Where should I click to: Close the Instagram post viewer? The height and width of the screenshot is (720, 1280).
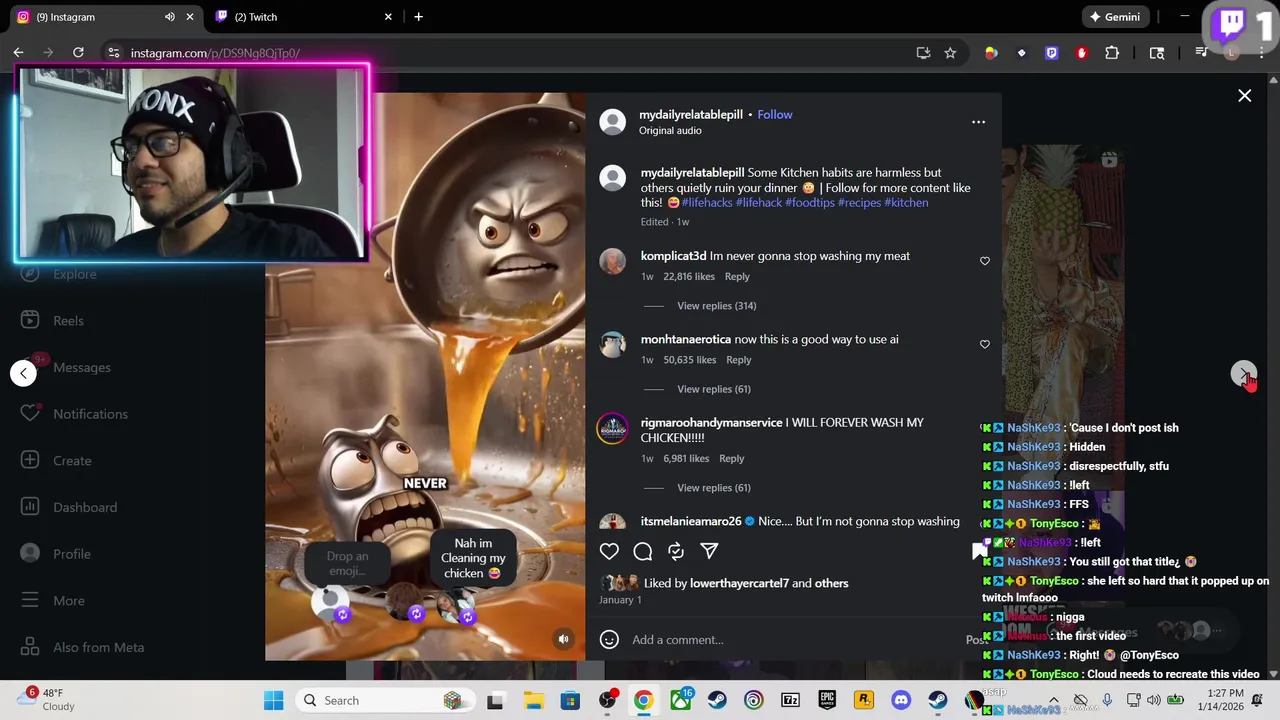[1244, 96]
